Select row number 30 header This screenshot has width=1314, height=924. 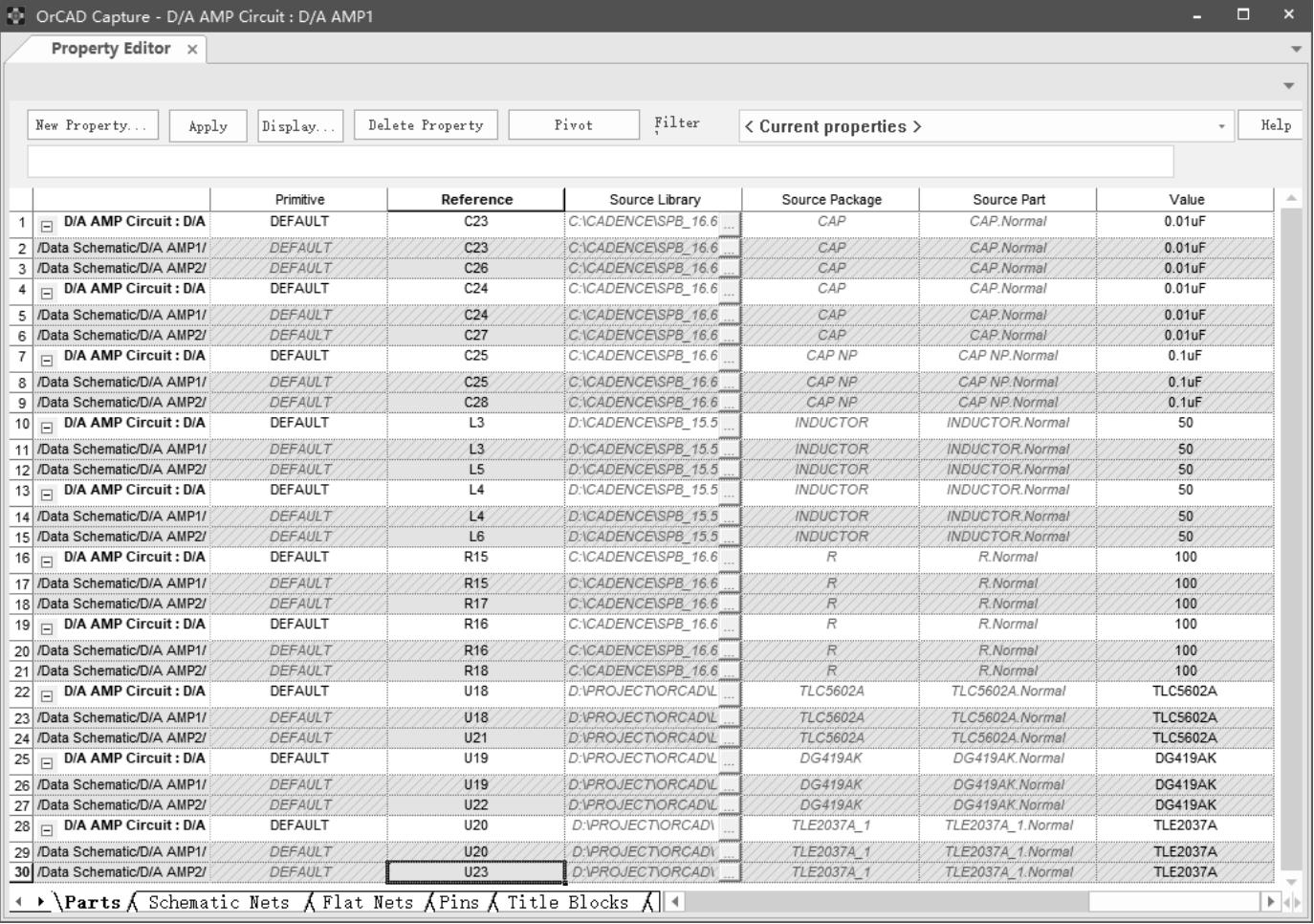point(21,871)
